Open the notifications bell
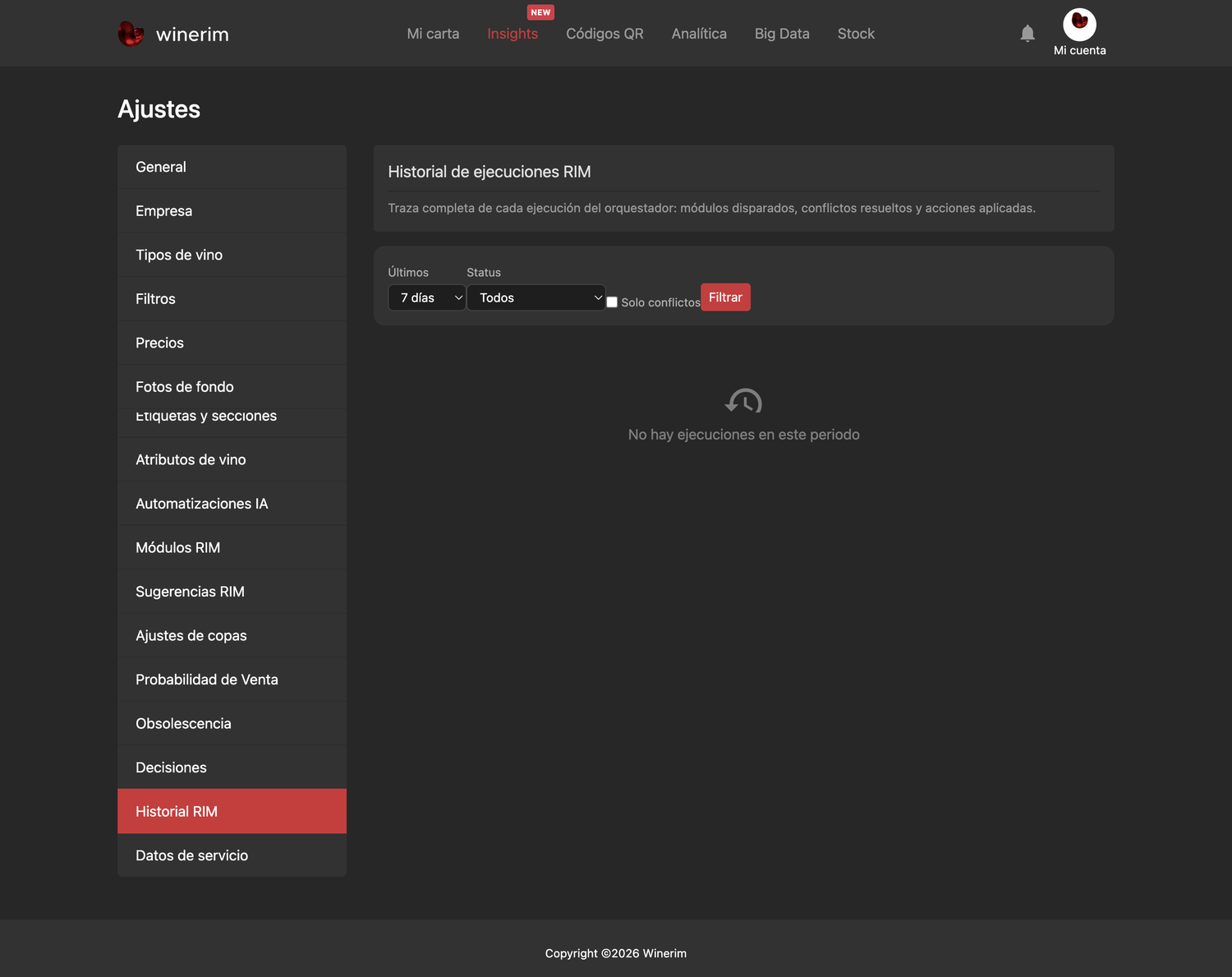This screenshot has height=977, width=1232. pyautogui.click(x=1027, y=34)
